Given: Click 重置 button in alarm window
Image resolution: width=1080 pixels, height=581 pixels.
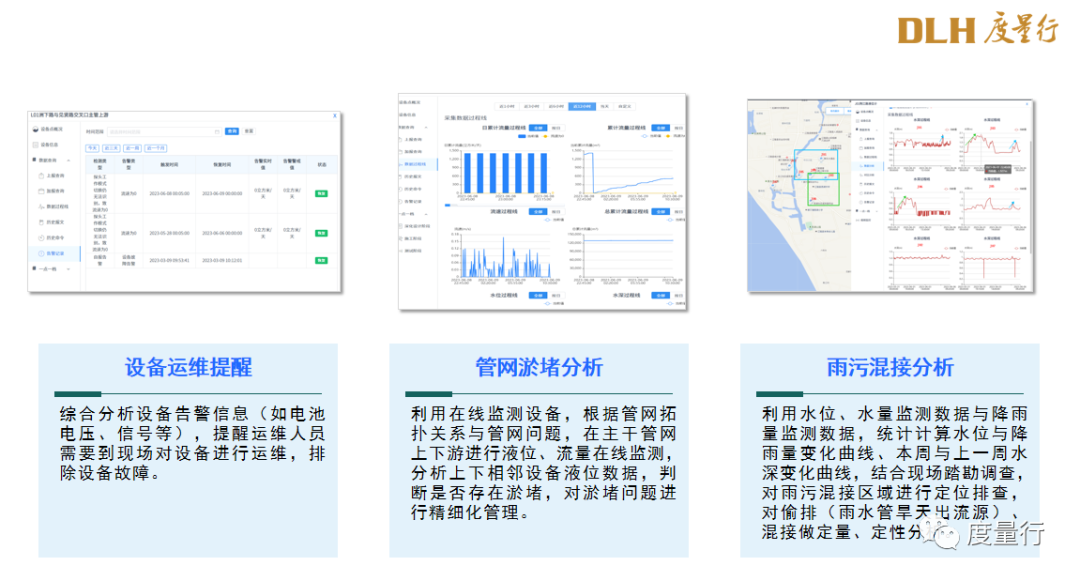Looking at the screenshot, I should click(249, 131).
